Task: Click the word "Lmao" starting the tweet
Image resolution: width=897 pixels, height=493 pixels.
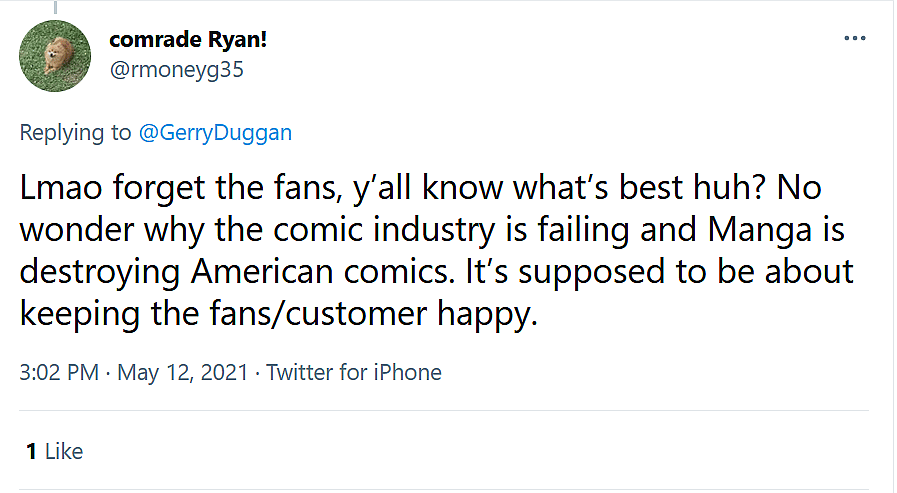Action: pyautogui.click(x=57, y=188)
